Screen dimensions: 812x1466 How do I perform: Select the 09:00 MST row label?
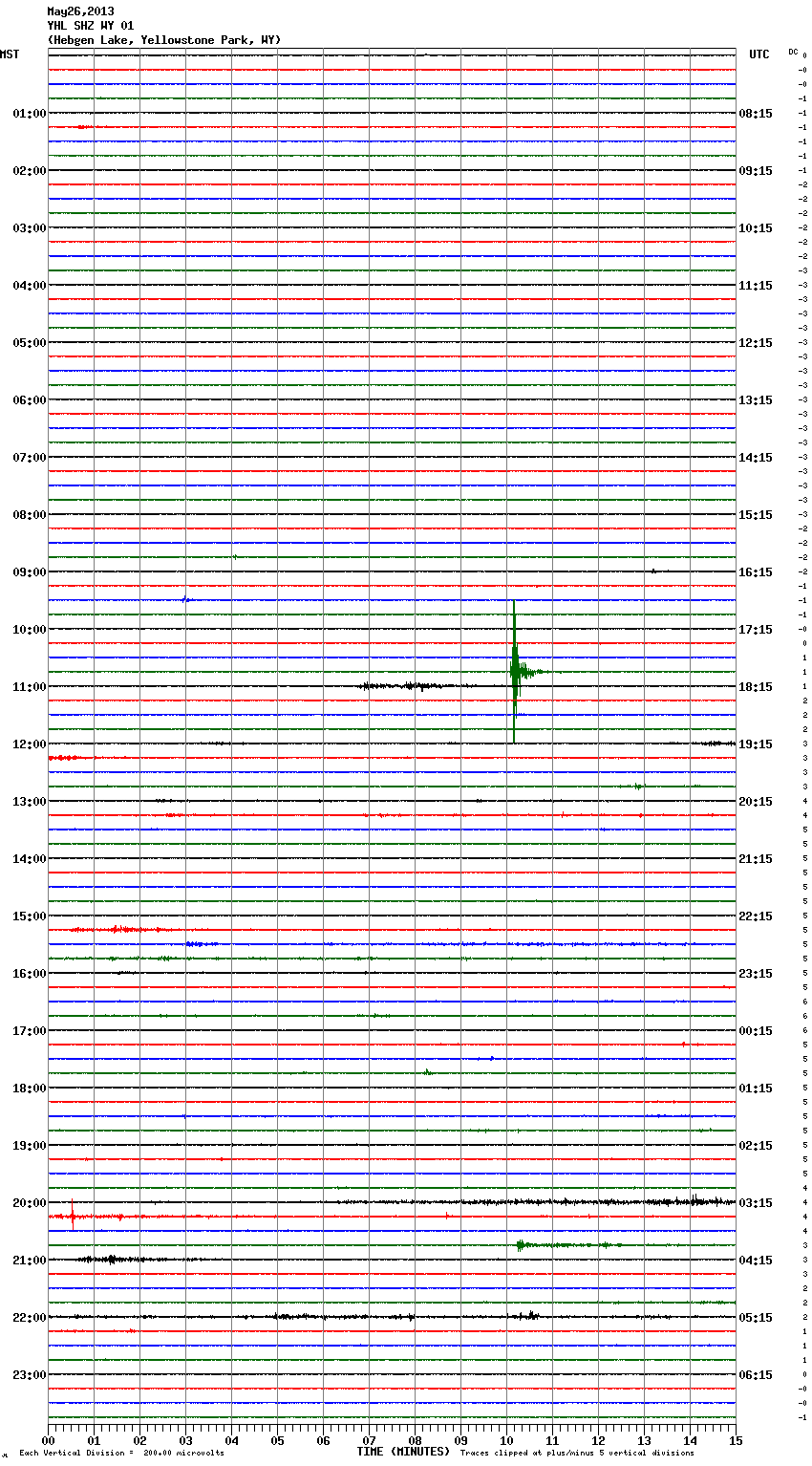(x=30, y=572)
